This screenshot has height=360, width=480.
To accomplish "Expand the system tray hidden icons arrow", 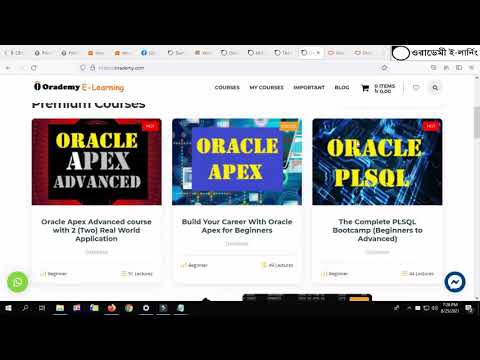I will click(x=409, y=308).
